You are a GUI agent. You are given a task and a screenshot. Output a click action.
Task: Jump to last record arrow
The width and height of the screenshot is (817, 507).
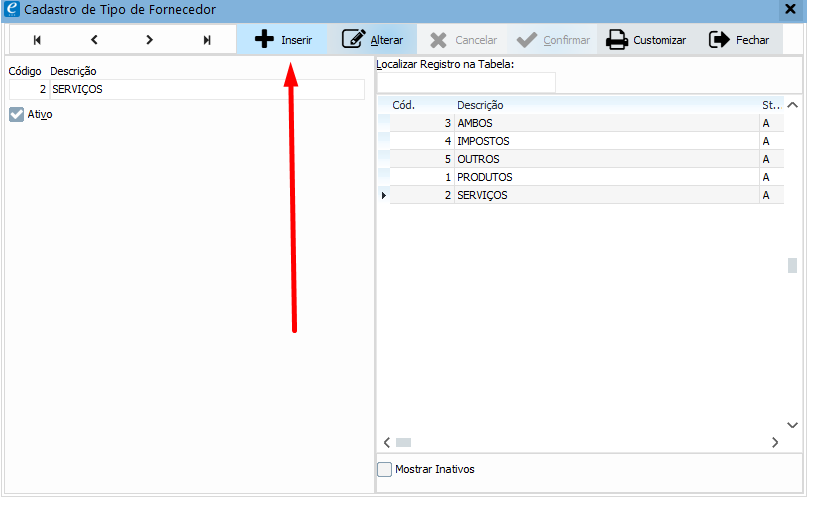point(207,40)
